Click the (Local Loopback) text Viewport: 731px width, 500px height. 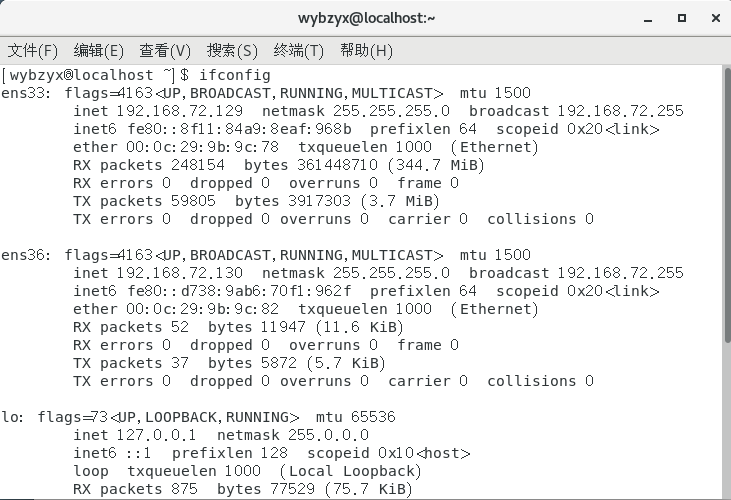pyautogui.click(x=351, y=471)
